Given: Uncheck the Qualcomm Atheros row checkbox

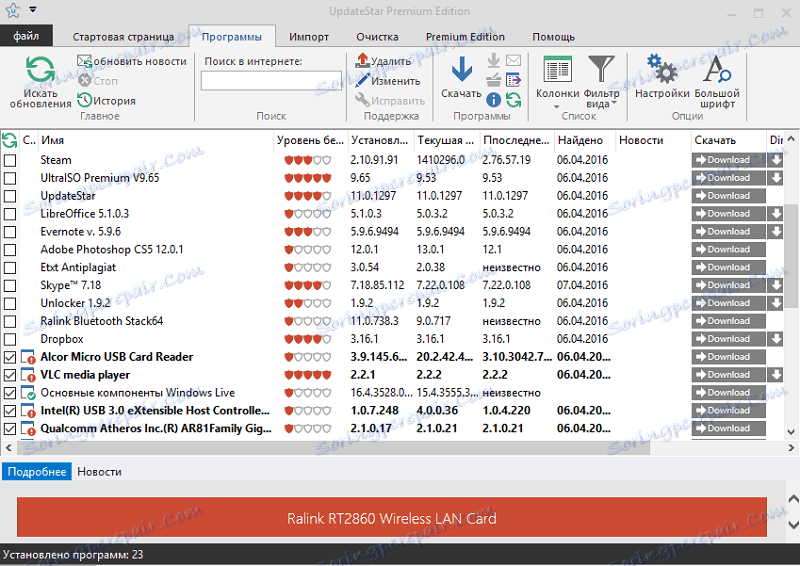Looking at the screenshot, I should (10, 429).
